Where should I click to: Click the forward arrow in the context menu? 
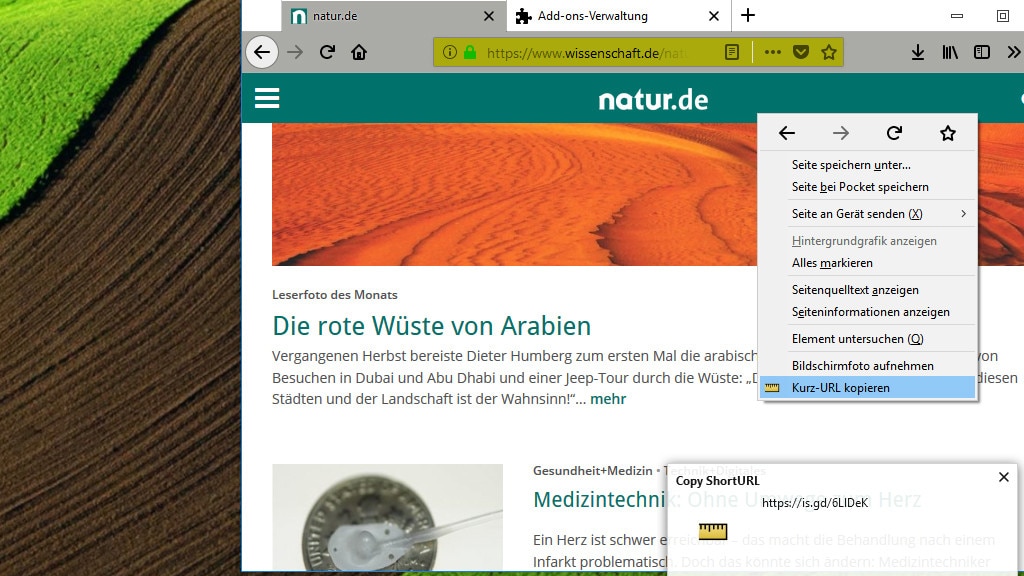[x=840, y=132]
